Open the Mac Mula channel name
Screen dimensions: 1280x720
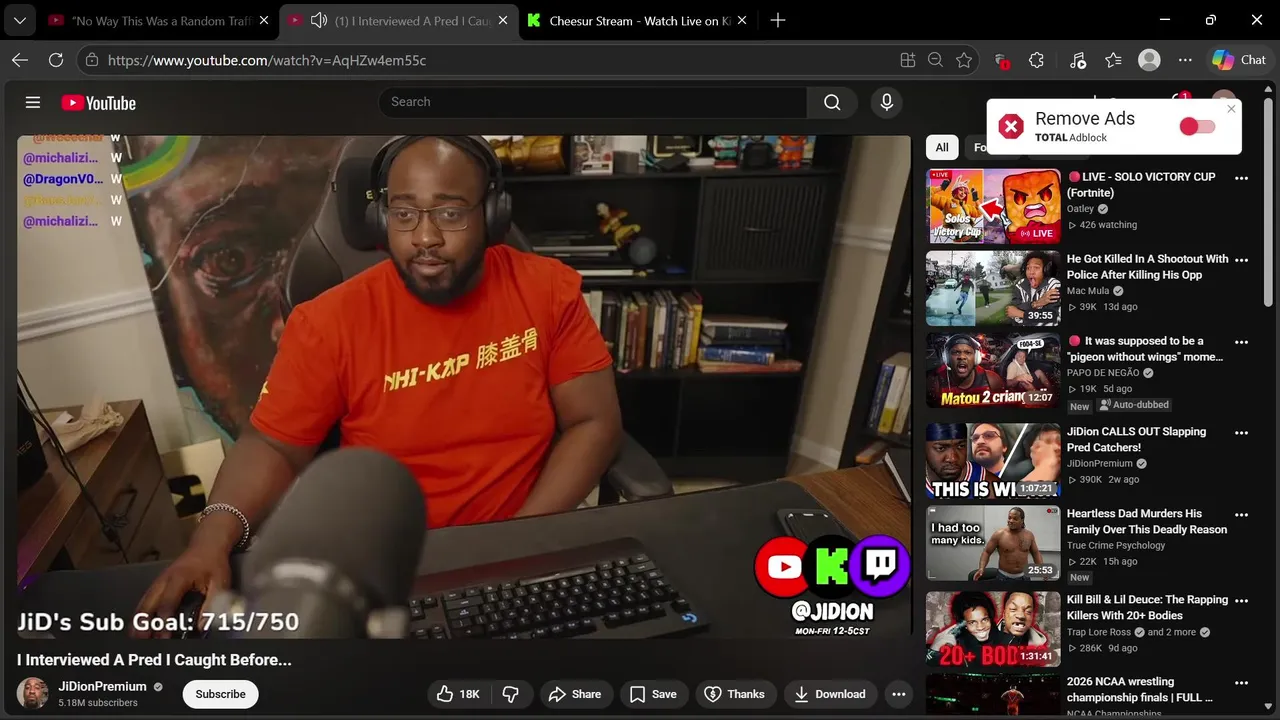[1088, 291]
